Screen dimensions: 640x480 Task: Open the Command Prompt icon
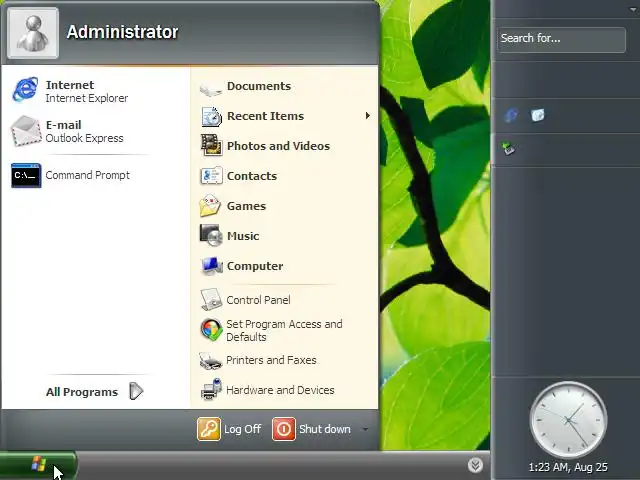26,176
